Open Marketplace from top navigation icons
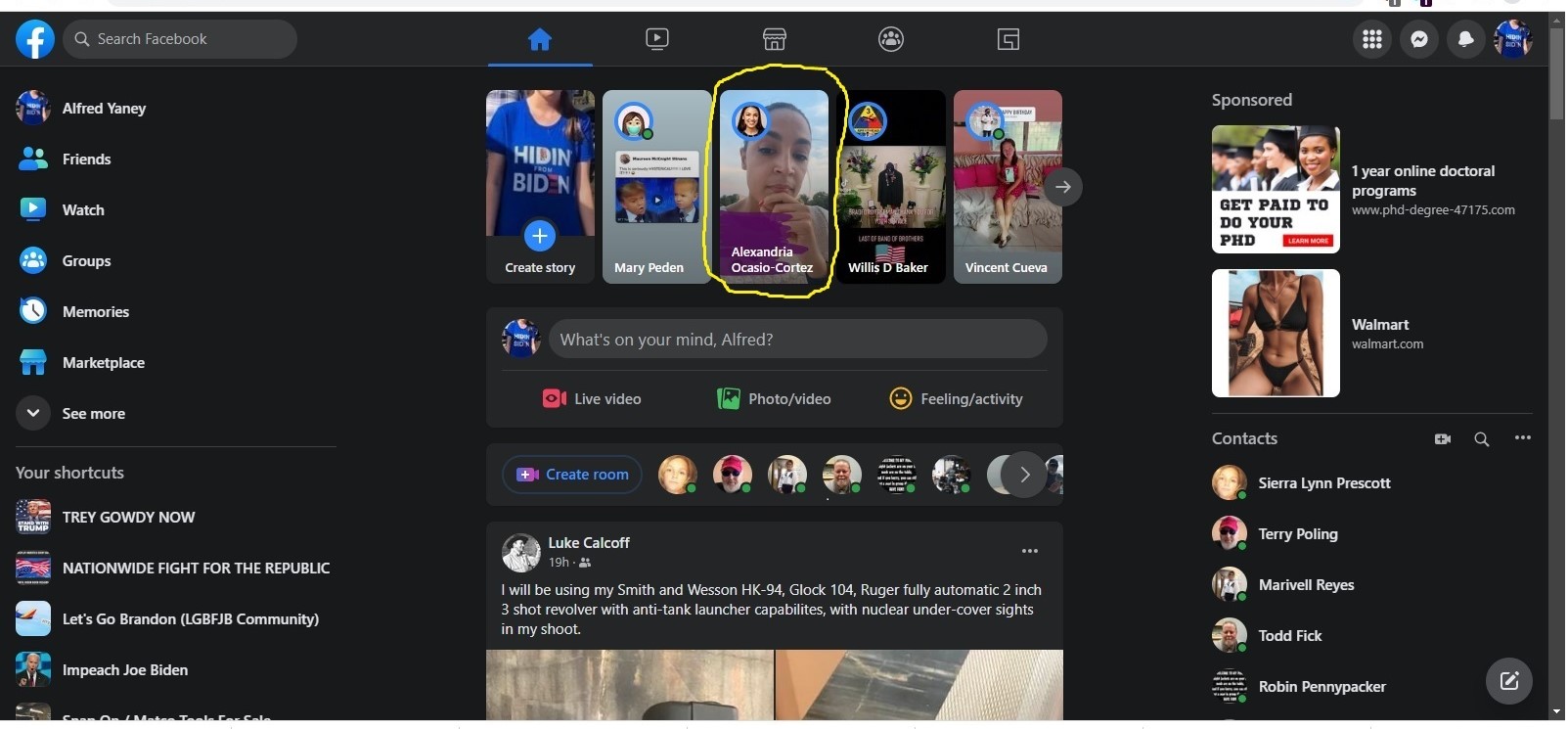Viewport: 1568px width, 729px height. click(x=774, y=39)
